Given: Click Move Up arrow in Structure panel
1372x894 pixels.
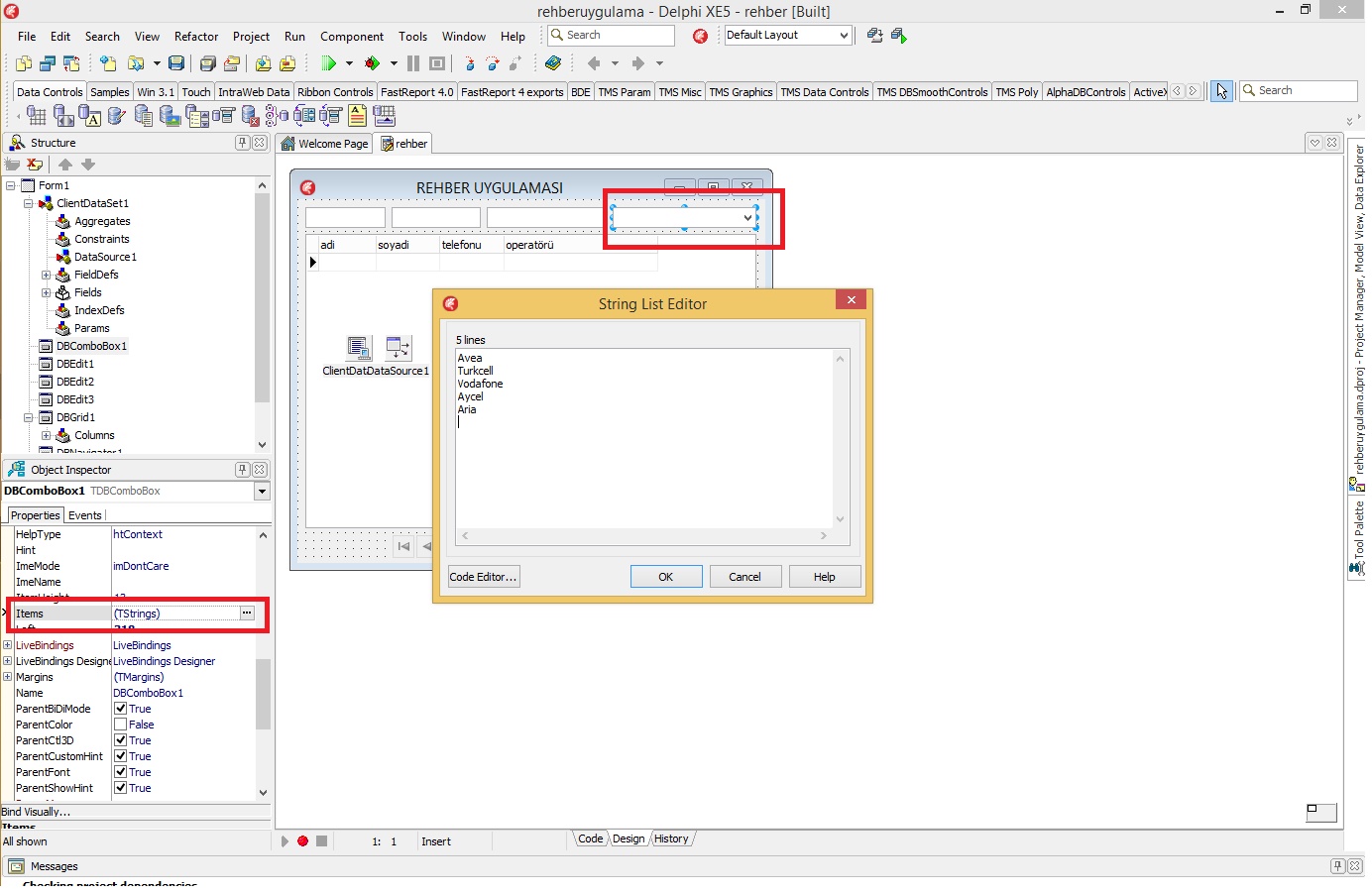Looking at the screenshot, I should coord(65,165).
